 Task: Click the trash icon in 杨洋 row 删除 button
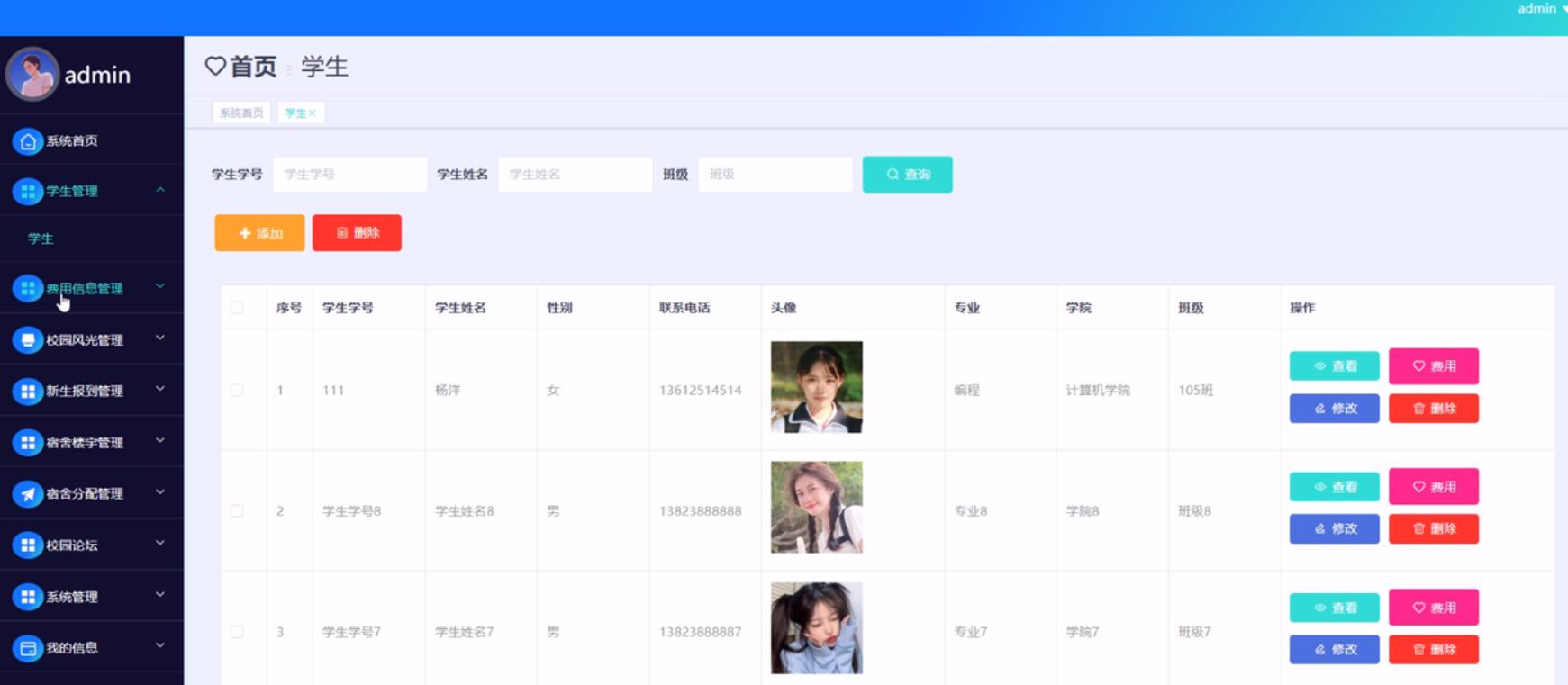tap(1418, 409)
